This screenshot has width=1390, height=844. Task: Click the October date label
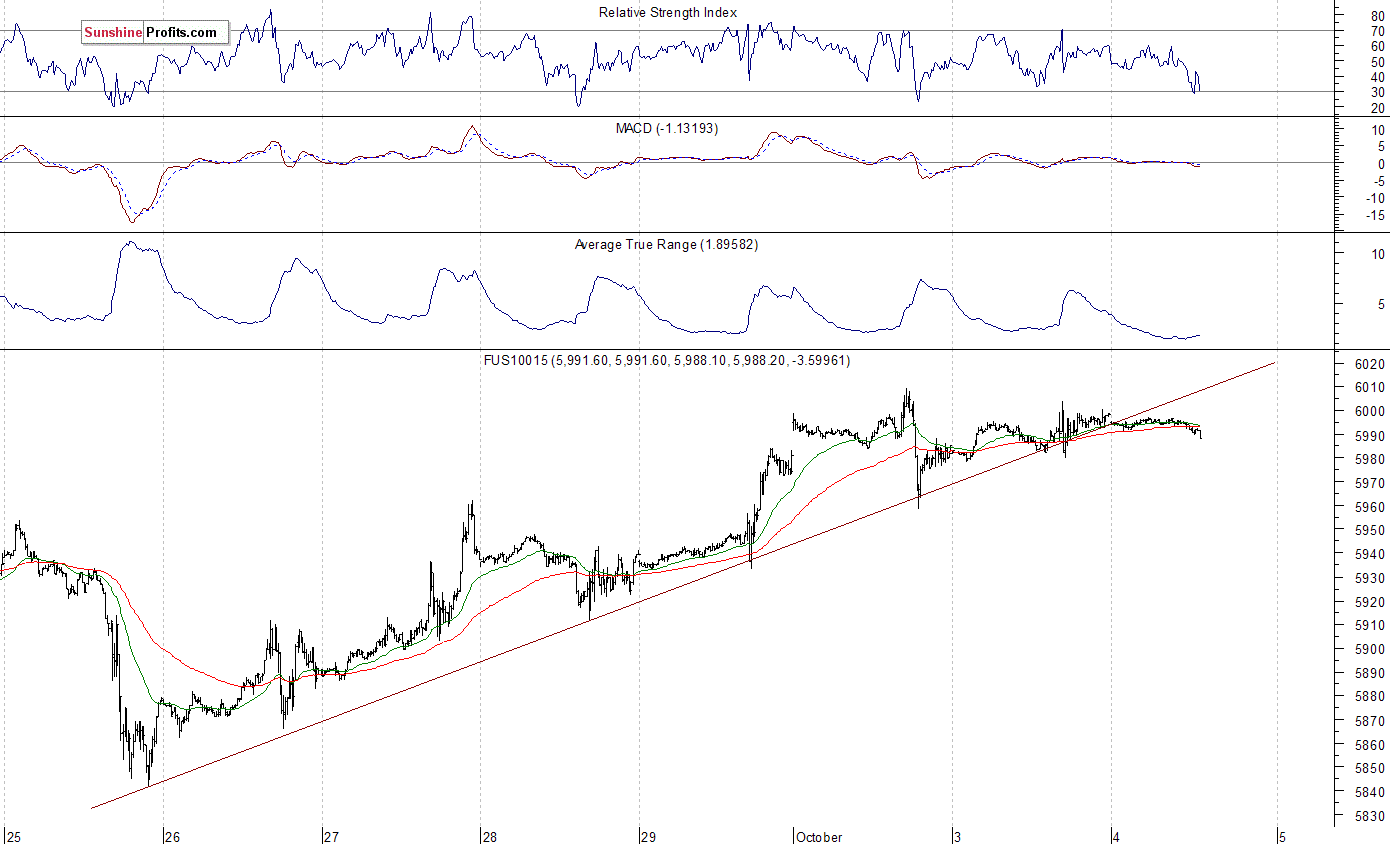(819, 837)
